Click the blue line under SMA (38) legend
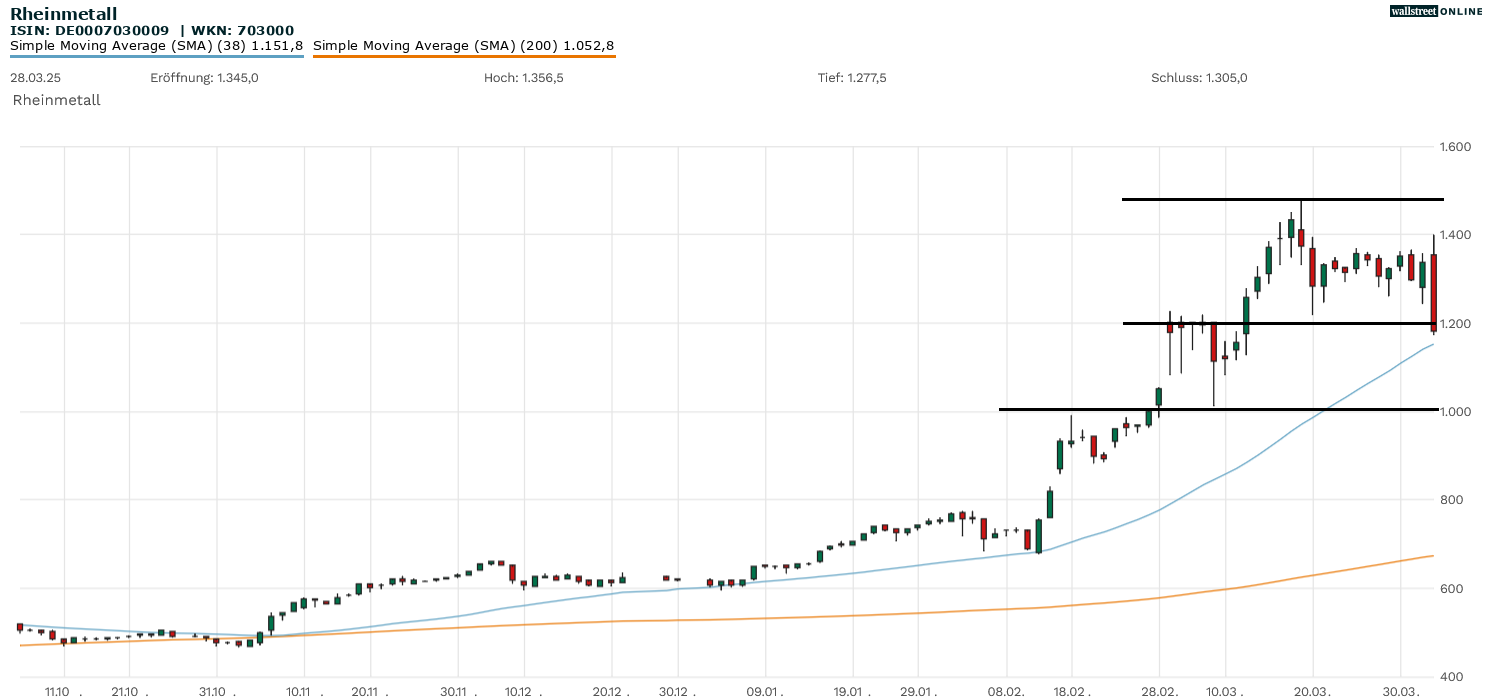The width and height of the screenshot is (1490, 698). tap(156, 56)
